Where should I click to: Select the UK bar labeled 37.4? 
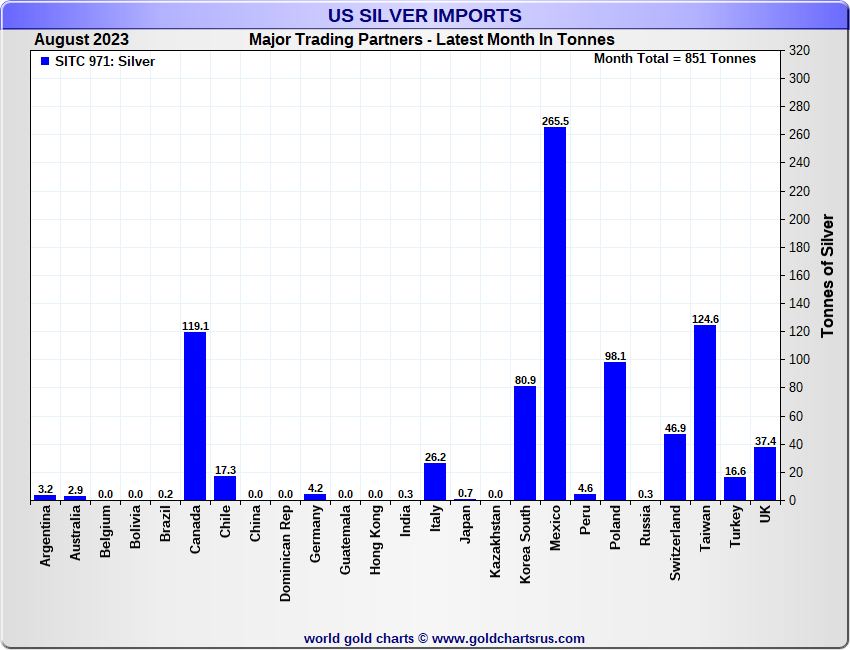tap(765, 474)
